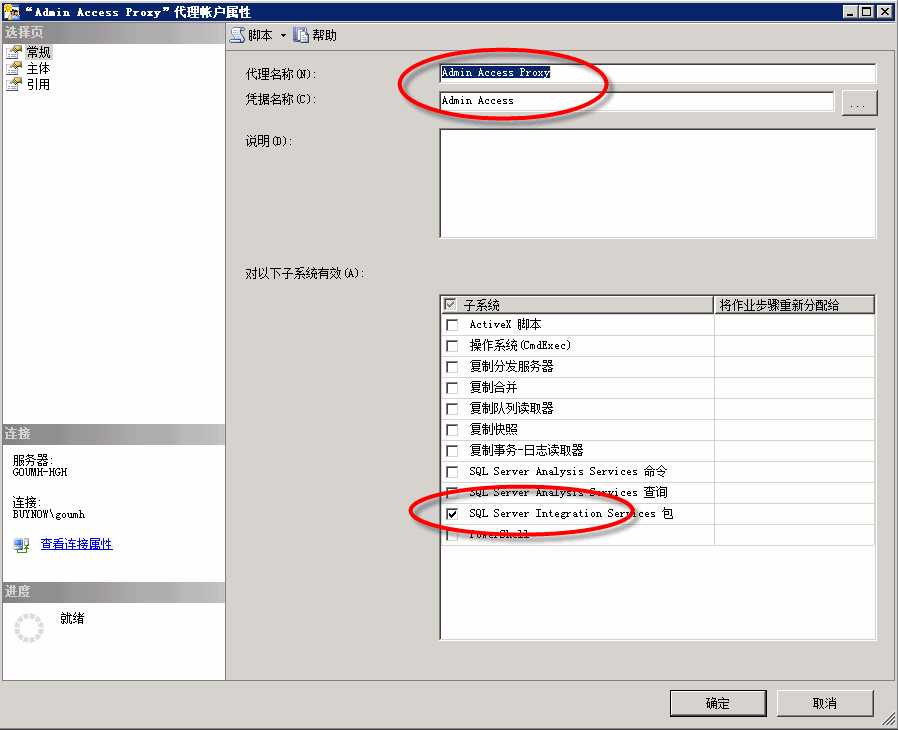This screenshot has height=730, width=898.
Task: Click inside the 说明 description box
Action: (657, 183)
